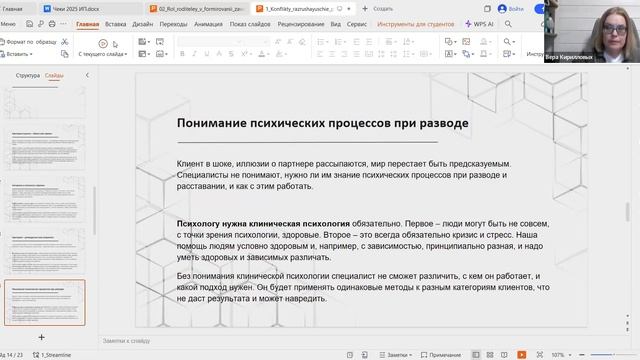Click the quick toolbar icon between Save and Print
Screen dimensions: 640x360
(41, 24)
